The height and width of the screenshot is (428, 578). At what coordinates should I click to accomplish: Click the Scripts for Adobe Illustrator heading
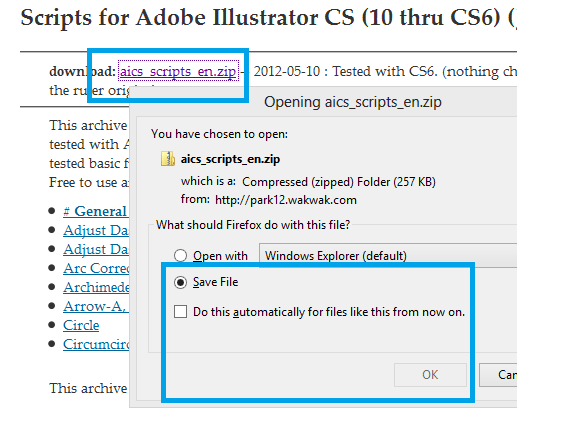tap(269, 17)
